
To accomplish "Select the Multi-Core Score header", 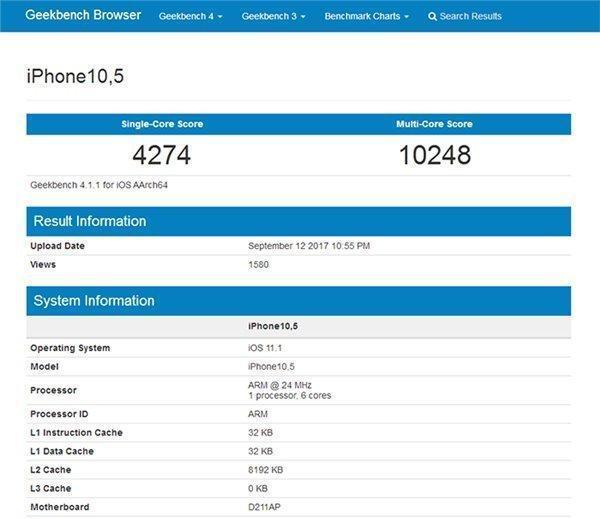I will pos(434,124).
